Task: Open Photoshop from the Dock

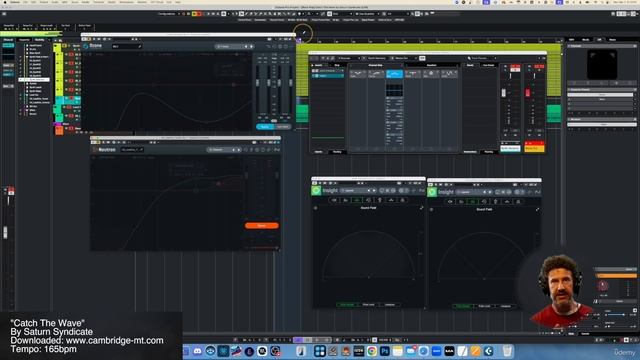Action: pos(384,351)
